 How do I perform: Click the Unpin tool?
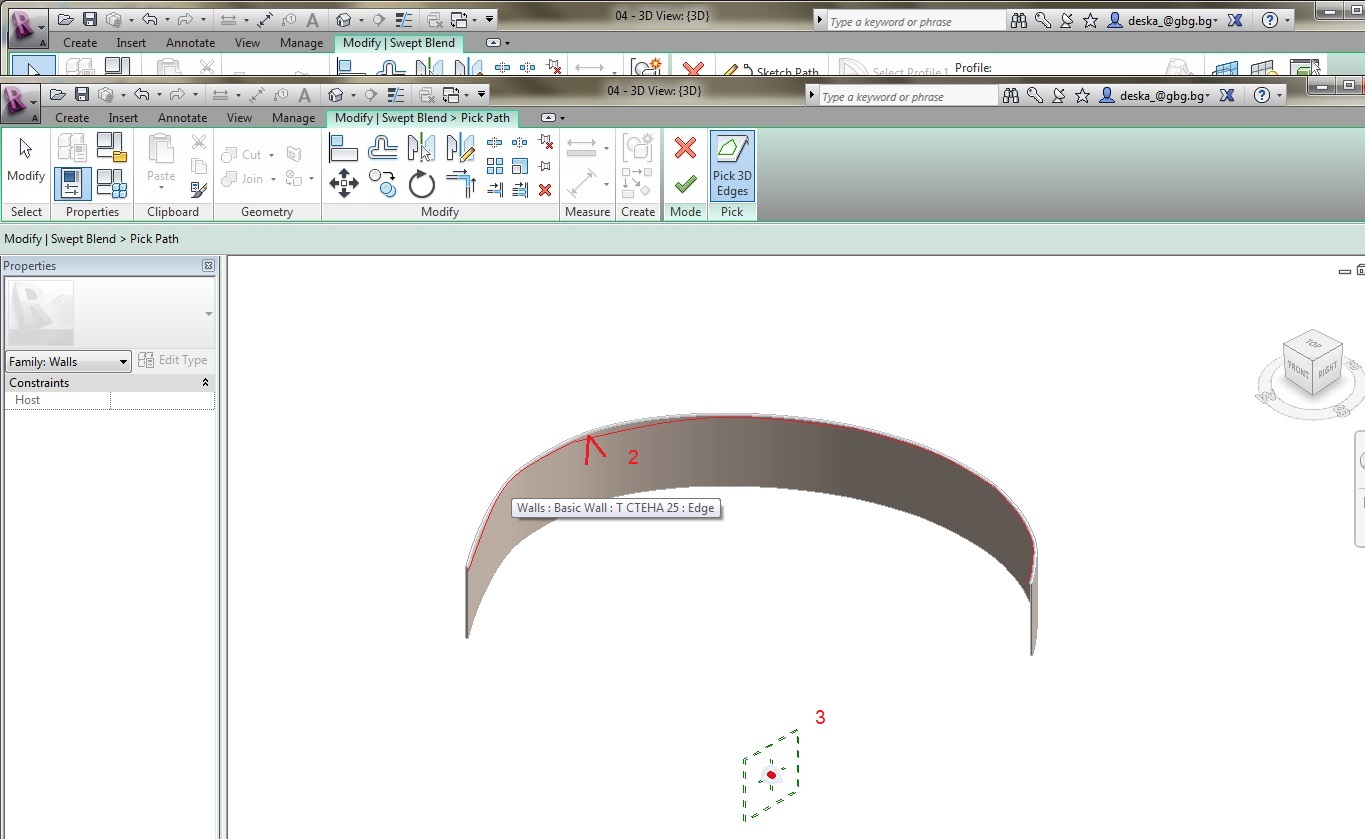pyautogui.click(x=545, y=142)
